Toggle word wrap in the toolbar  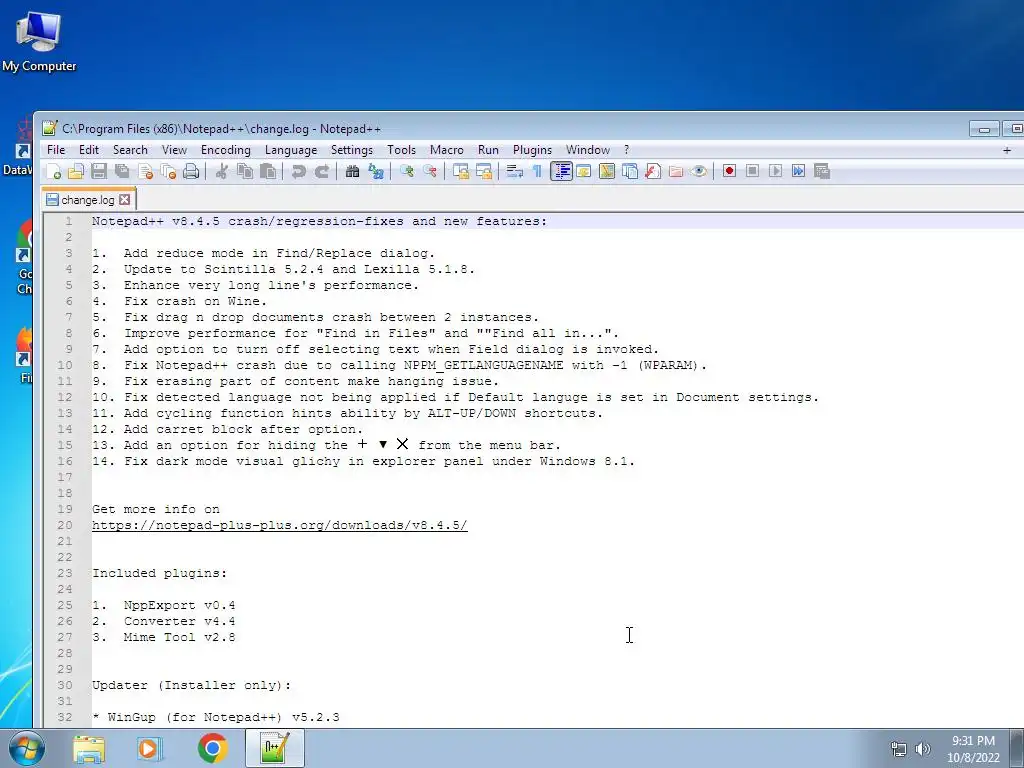pyautogui.click(x=515, y=171)
